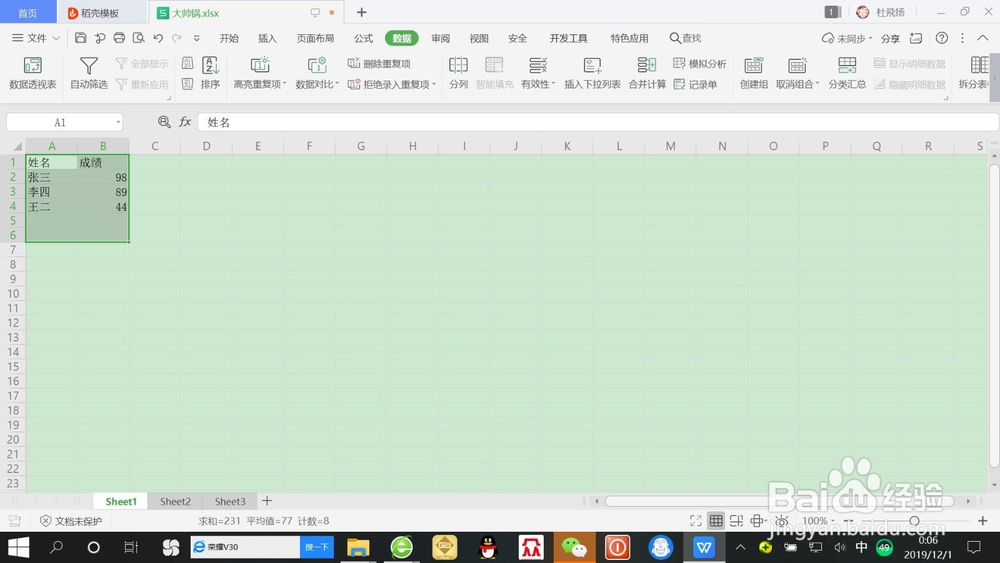Switch to the 页面布局 tab
The image size is (1000, 563).
pos(315,38)
